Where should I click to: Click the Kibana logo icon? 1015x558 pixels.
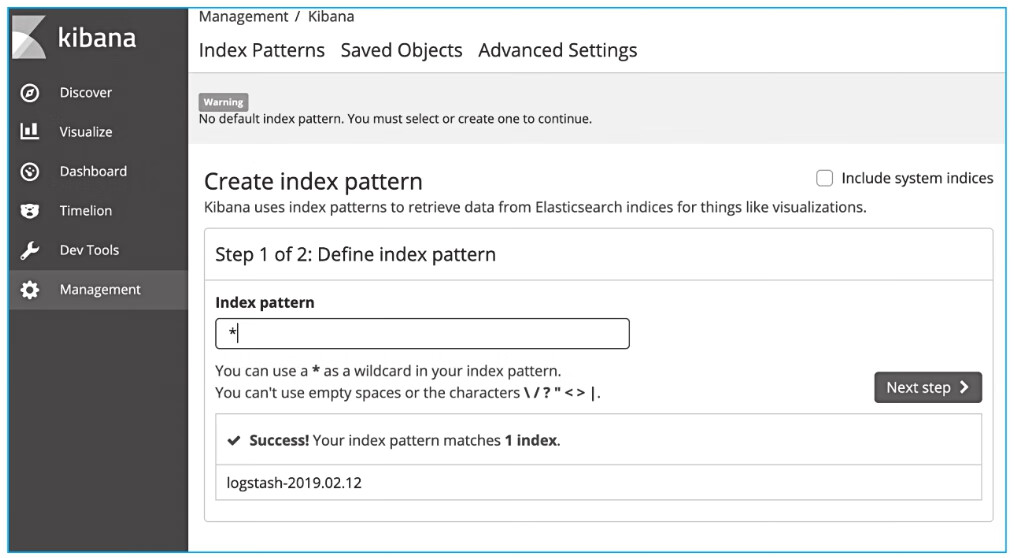(x=29, y=39)
